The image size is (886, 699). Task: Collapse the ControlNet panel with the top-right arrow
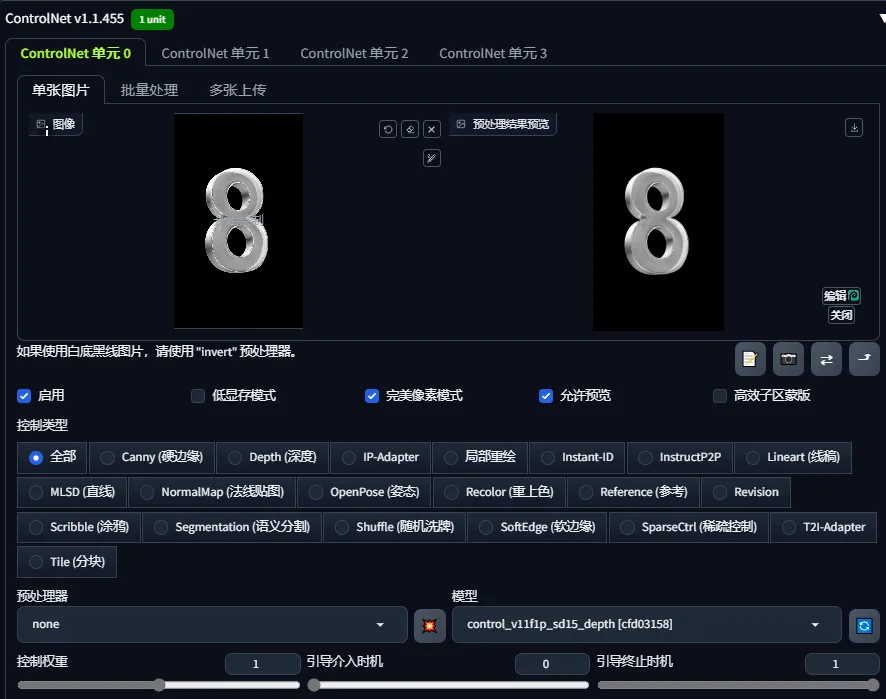[882, 18]
